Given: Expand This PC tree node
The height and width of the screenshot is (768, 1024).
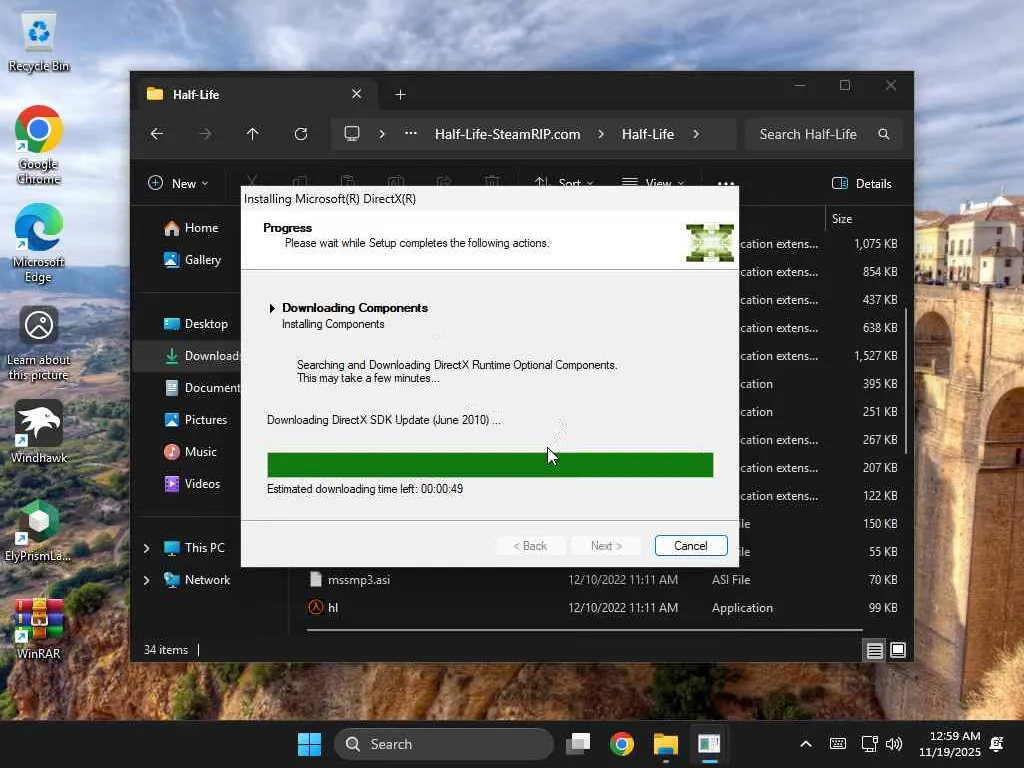Looking at the screenshot, I should tap(146, 548).
